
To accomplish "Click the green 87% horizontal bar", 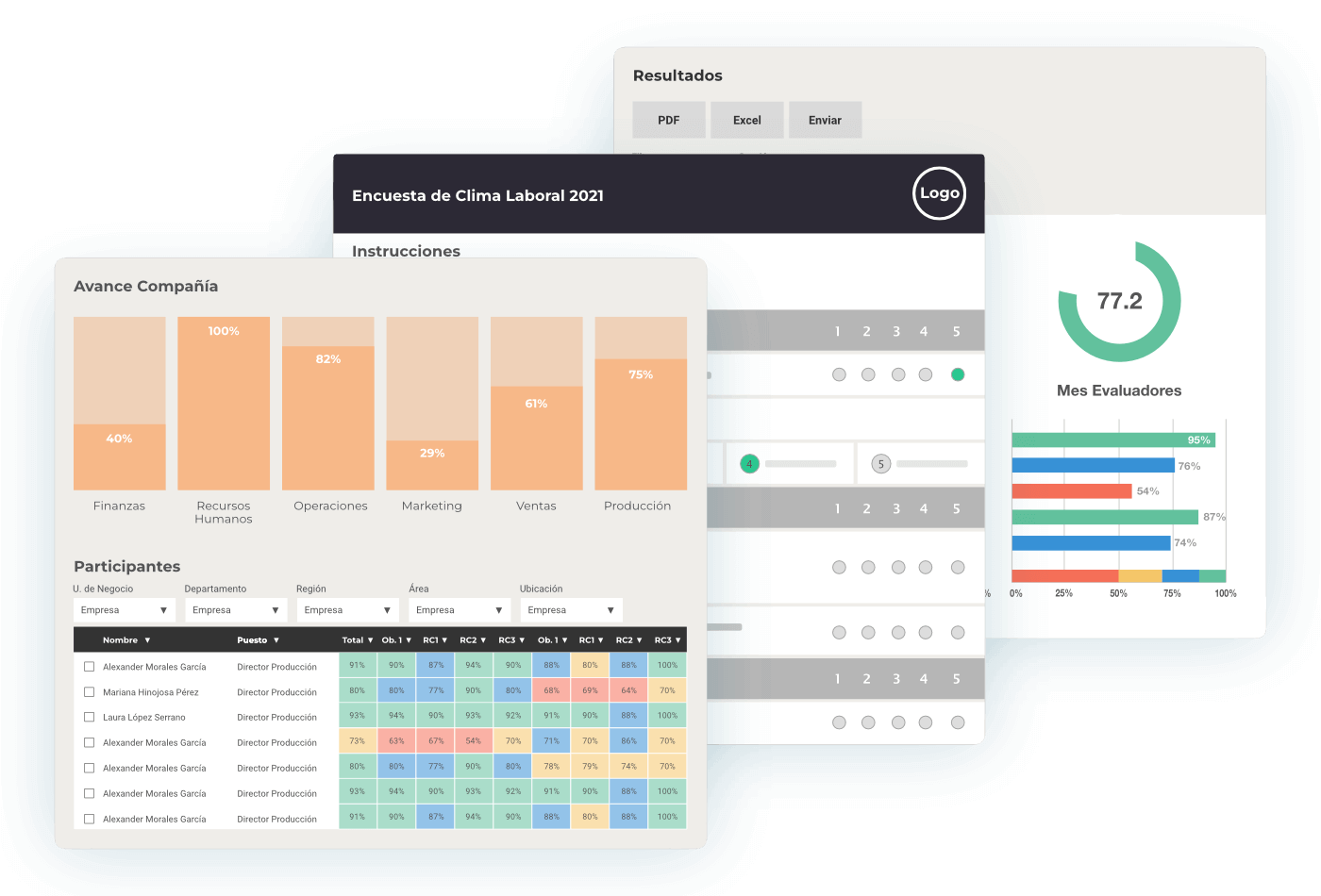I will [x=1105, y=517].
